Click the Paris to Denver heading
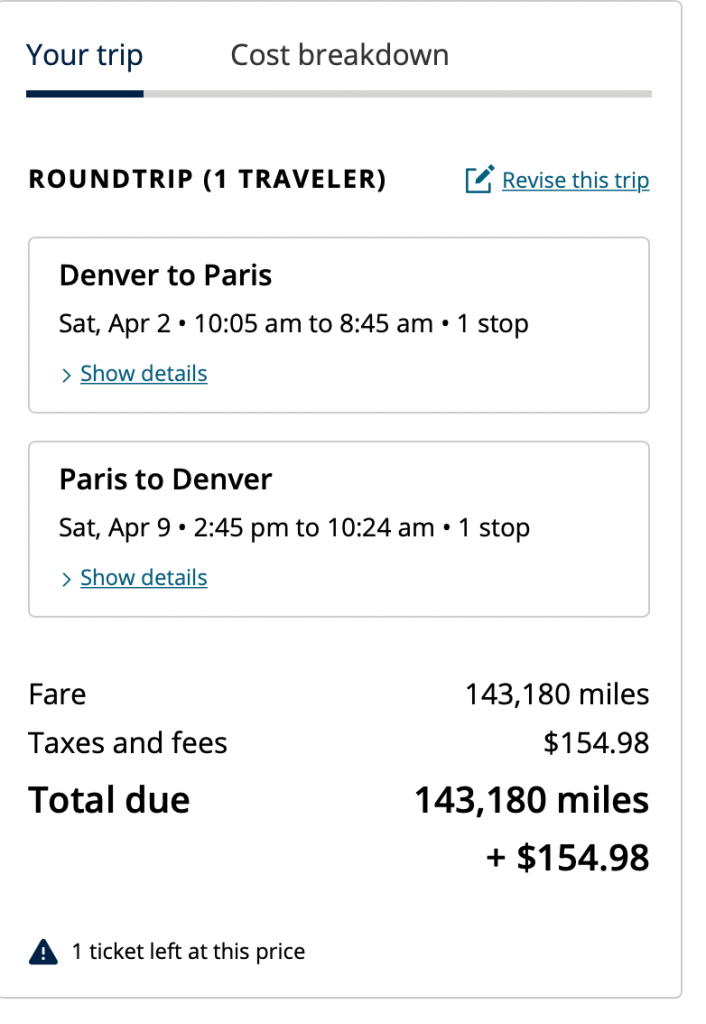Image resolution: width=706 pixels, height=1024 pixels. tap(166, 479)
